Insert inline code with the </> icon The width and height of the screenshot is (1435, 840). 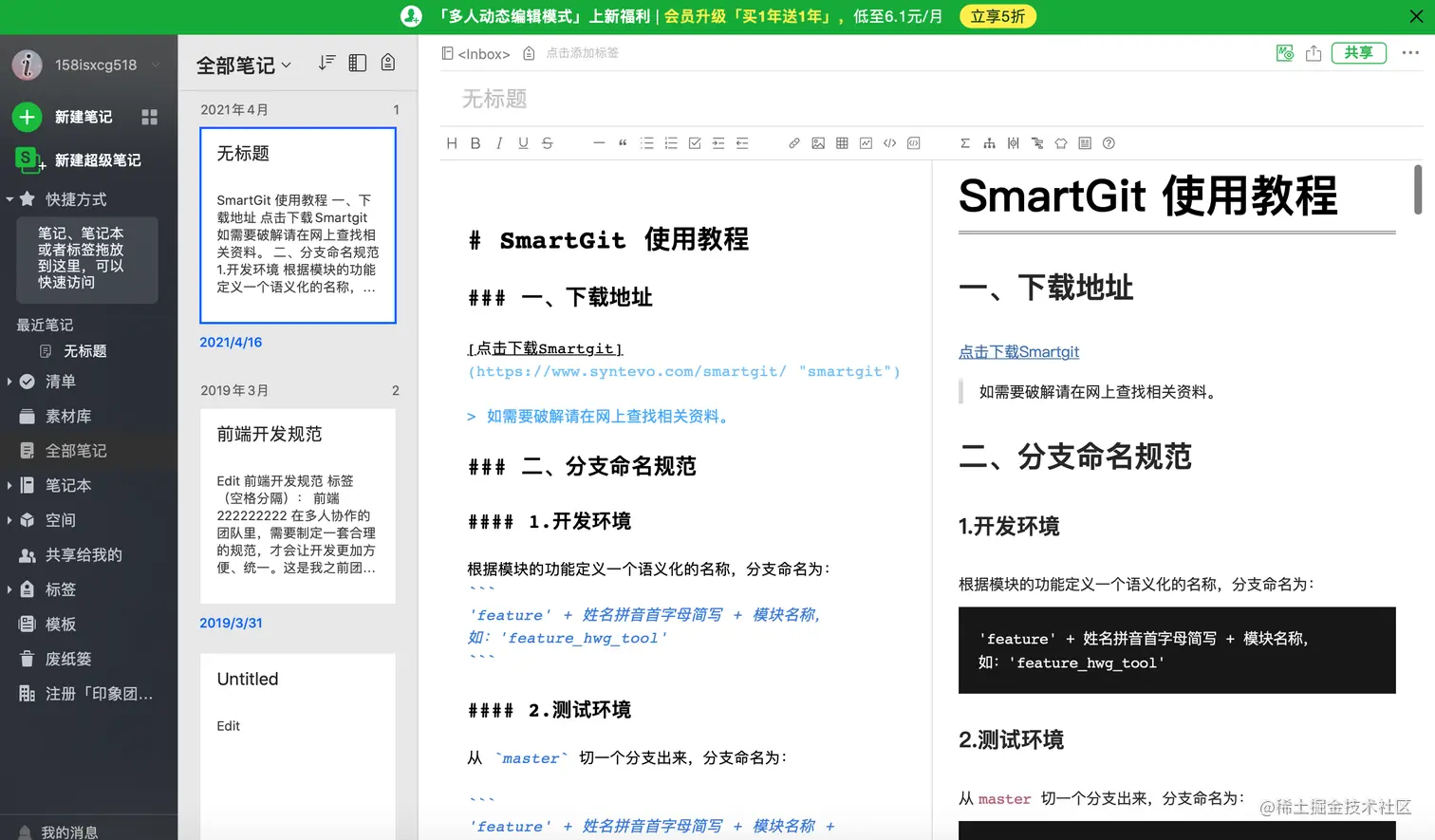coord(889,143)
